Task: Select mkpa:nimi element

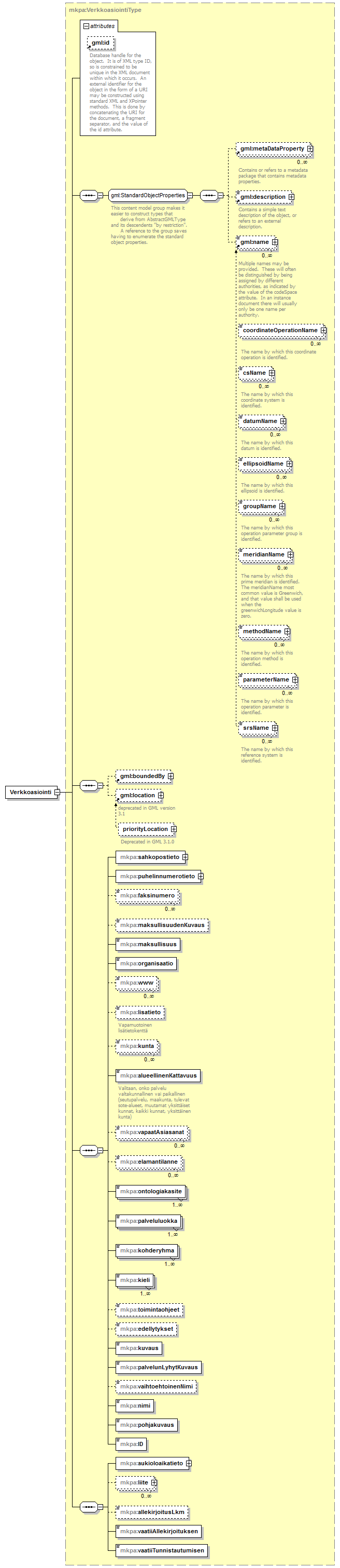Action: (135, 1406)
